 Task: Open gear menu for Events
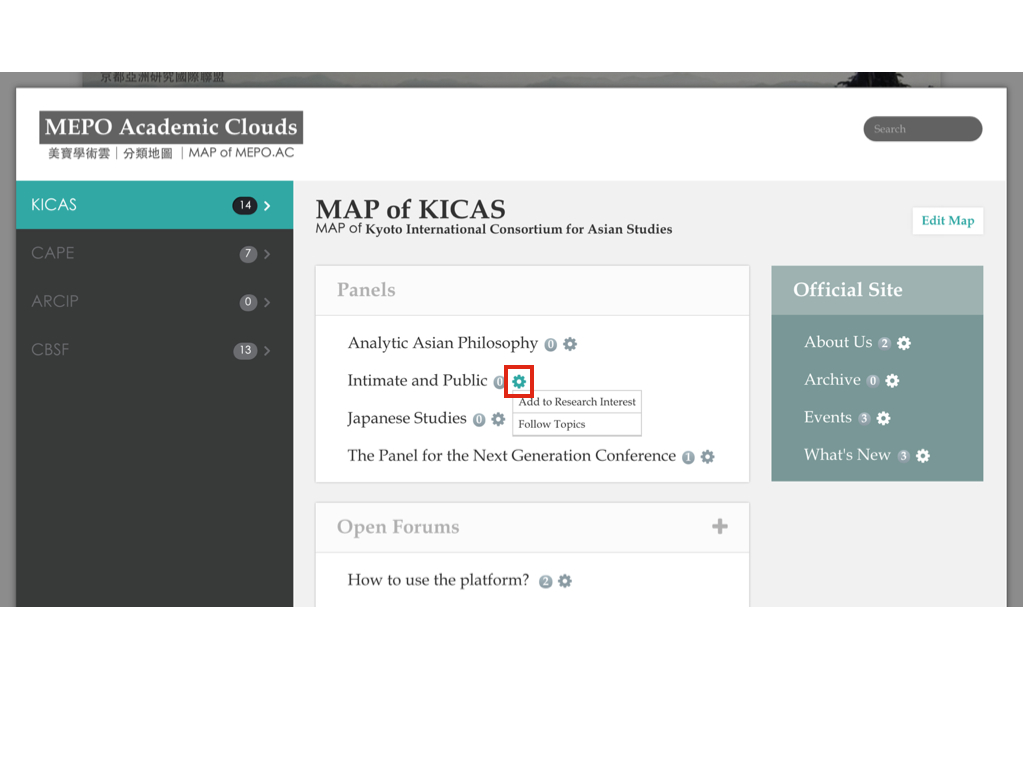coord(883,419)
